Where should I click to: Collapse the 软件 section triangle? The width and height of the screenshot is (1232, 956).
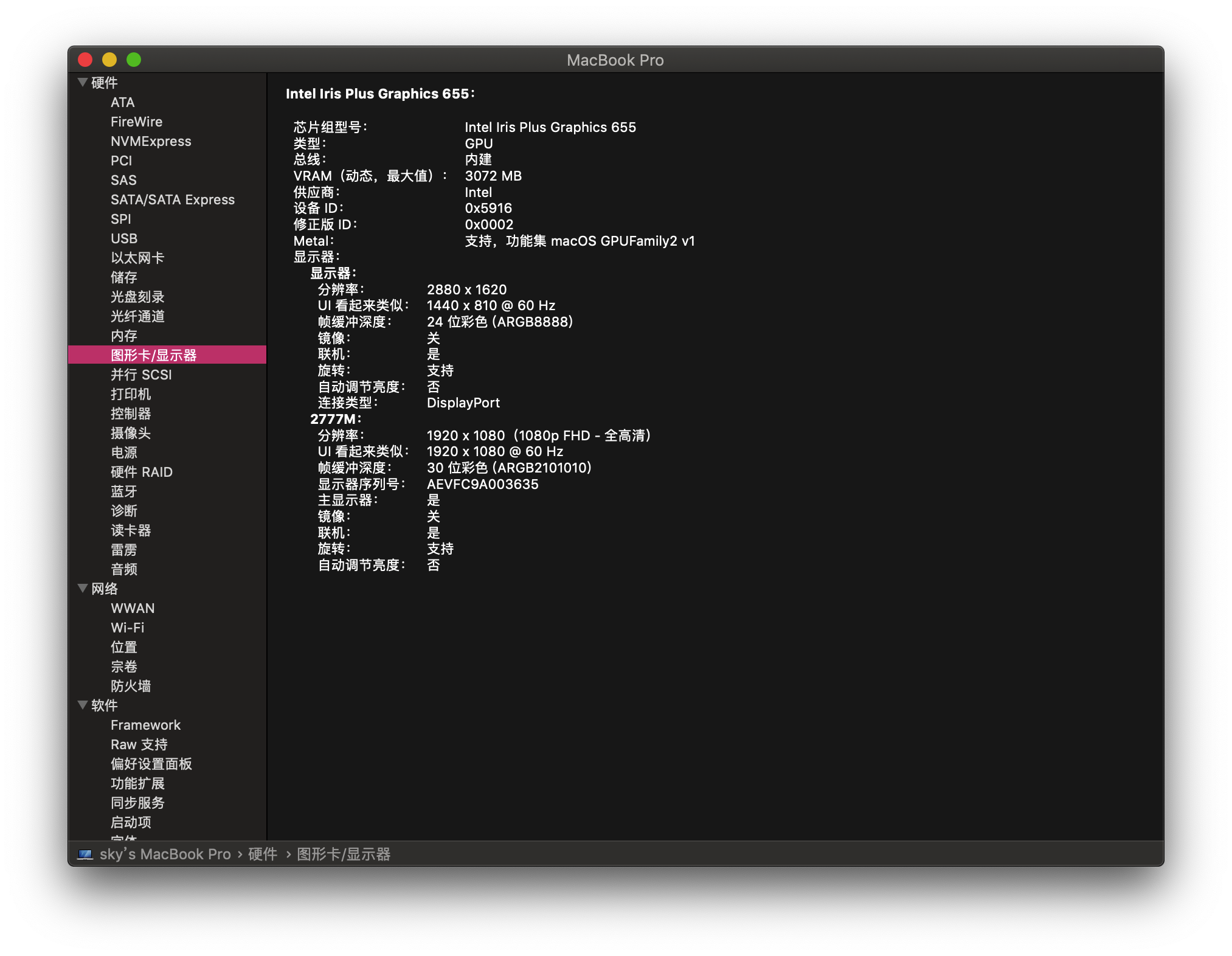pos(83,705)
